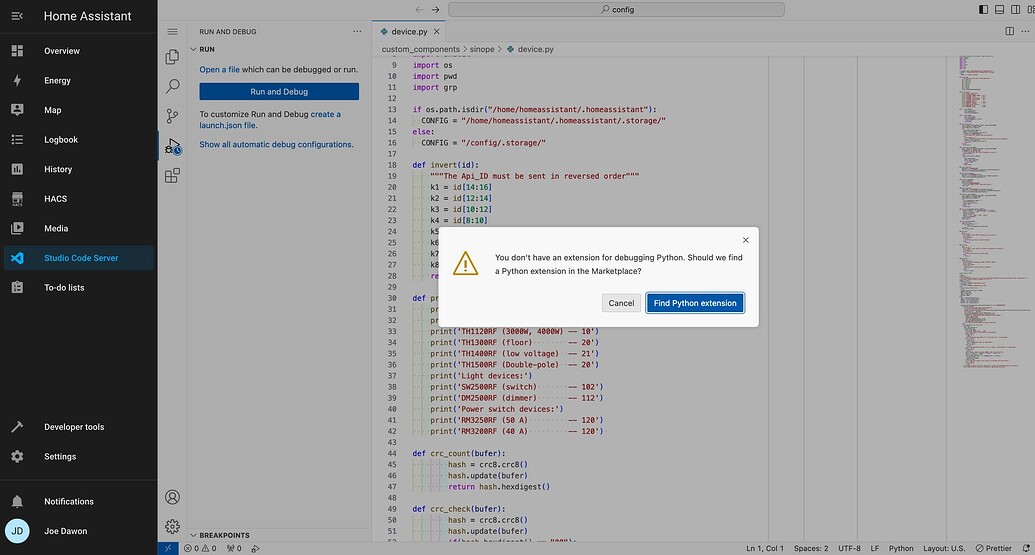Open Joe Dawon user profile
Image resolution: width=1035 pixels, height=555 pixels.
tap(79, 531)
